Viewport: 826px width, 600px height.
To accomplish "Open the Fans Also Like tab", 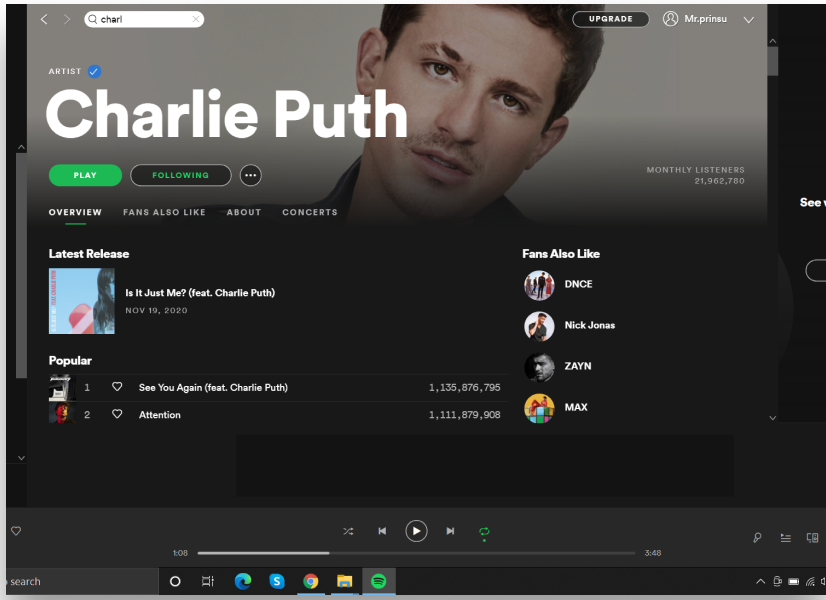I will click(164, 212).
